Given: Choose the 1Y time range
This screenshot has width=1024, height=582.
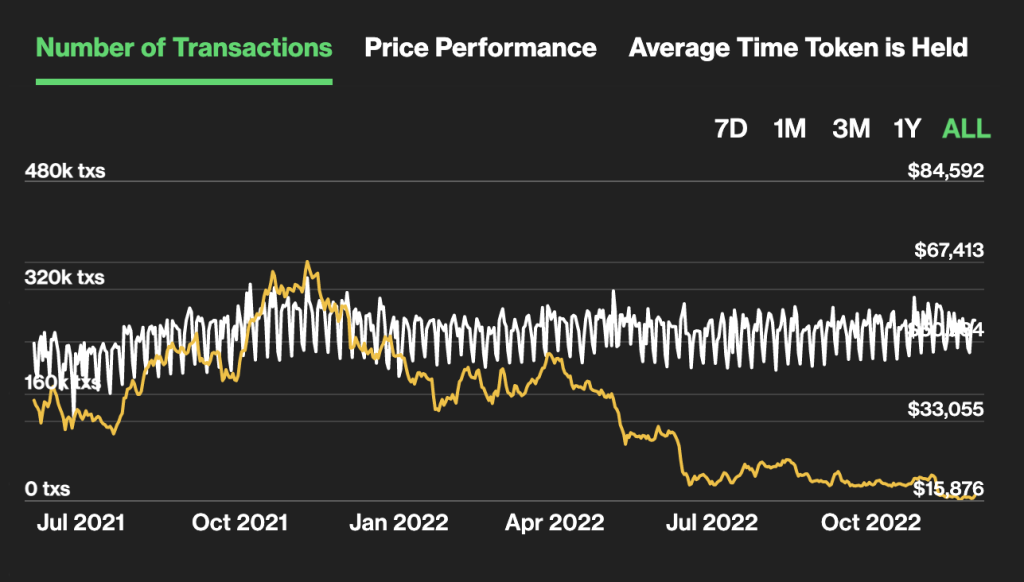Looking at the screenshot, I should click(907, 129).
